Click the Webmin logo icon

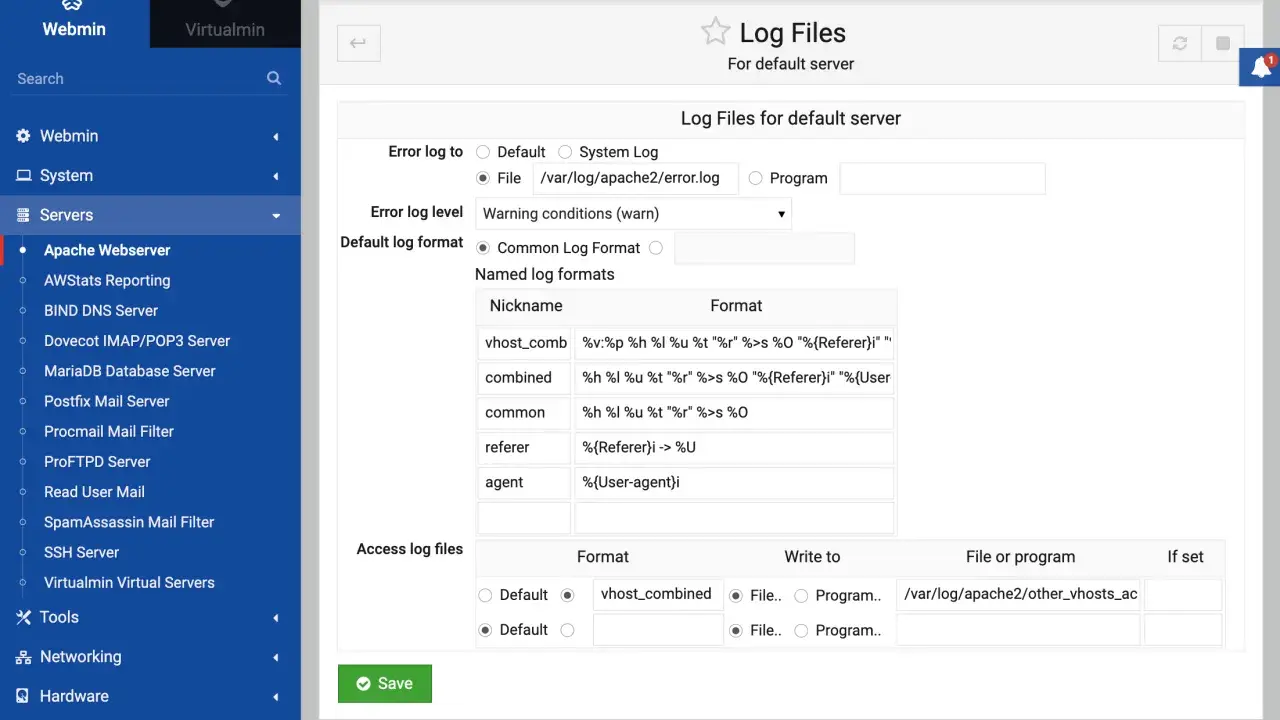[71, 6]
